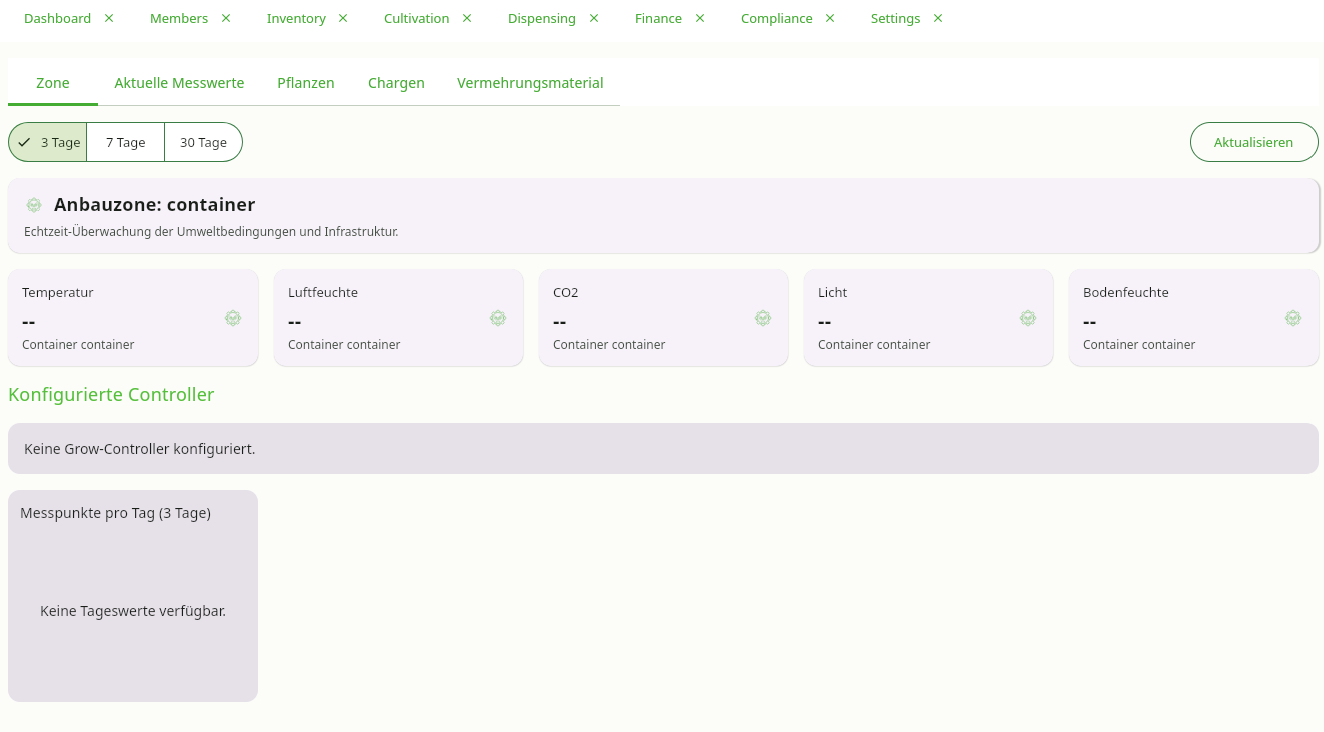Navigate to the Compliance section
1324x732 pixels.
coord(776,18)
